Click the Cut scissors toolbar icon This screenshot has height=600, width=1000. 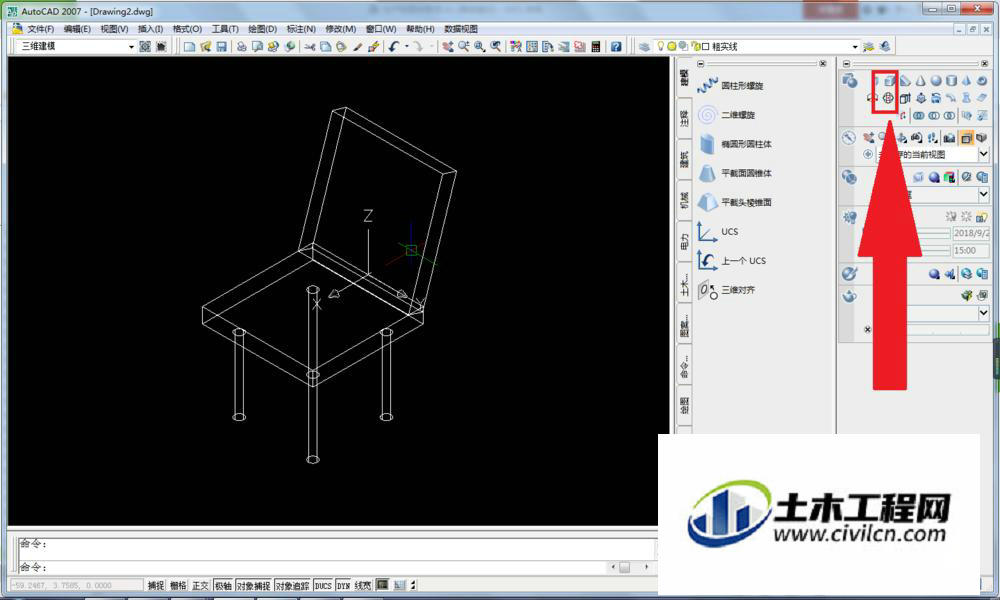coord(310,47)
